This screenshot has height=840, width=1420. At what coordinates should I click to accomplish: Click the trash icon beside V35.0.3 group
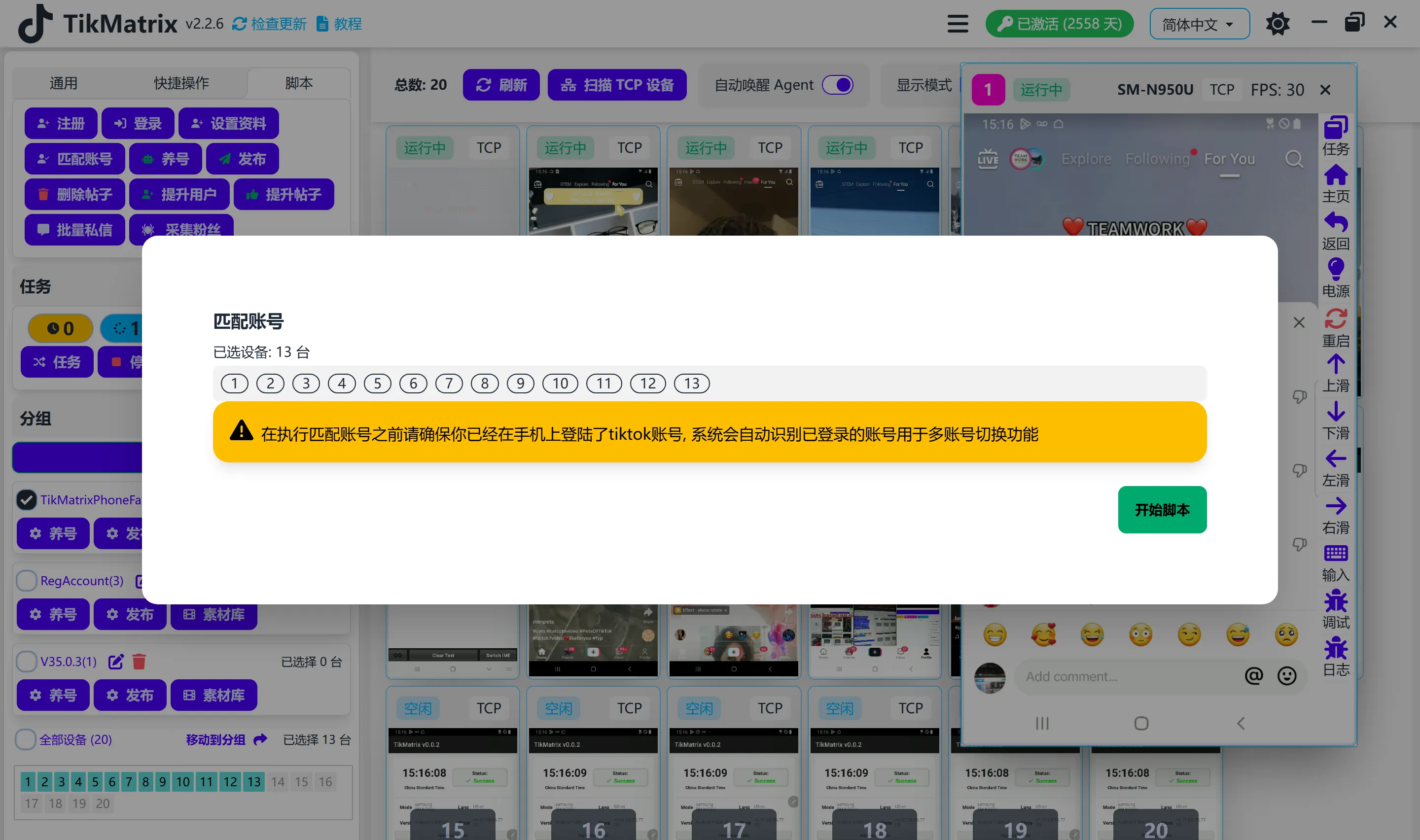pyautogui.click(x=139, y=661)
